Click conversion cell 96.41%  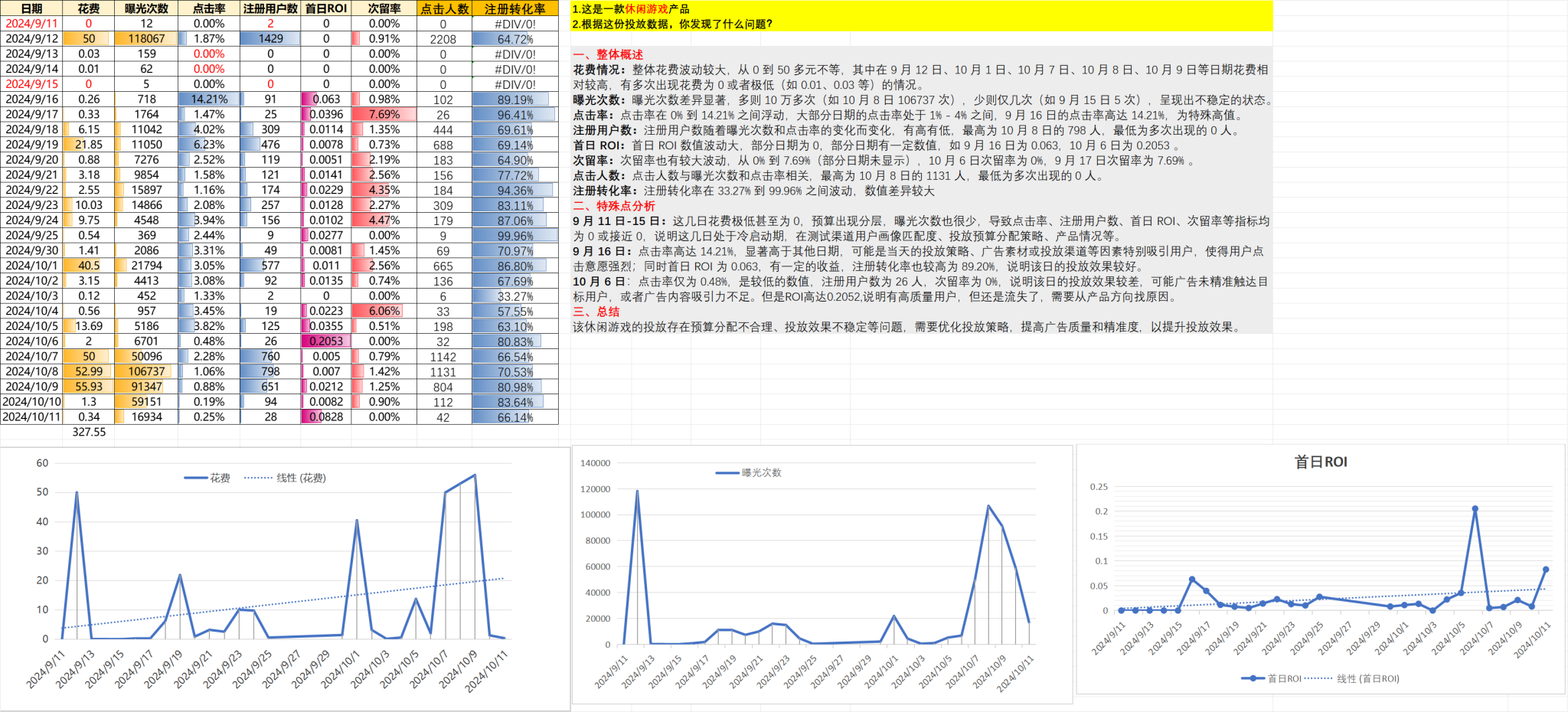(x=515, y=115)
